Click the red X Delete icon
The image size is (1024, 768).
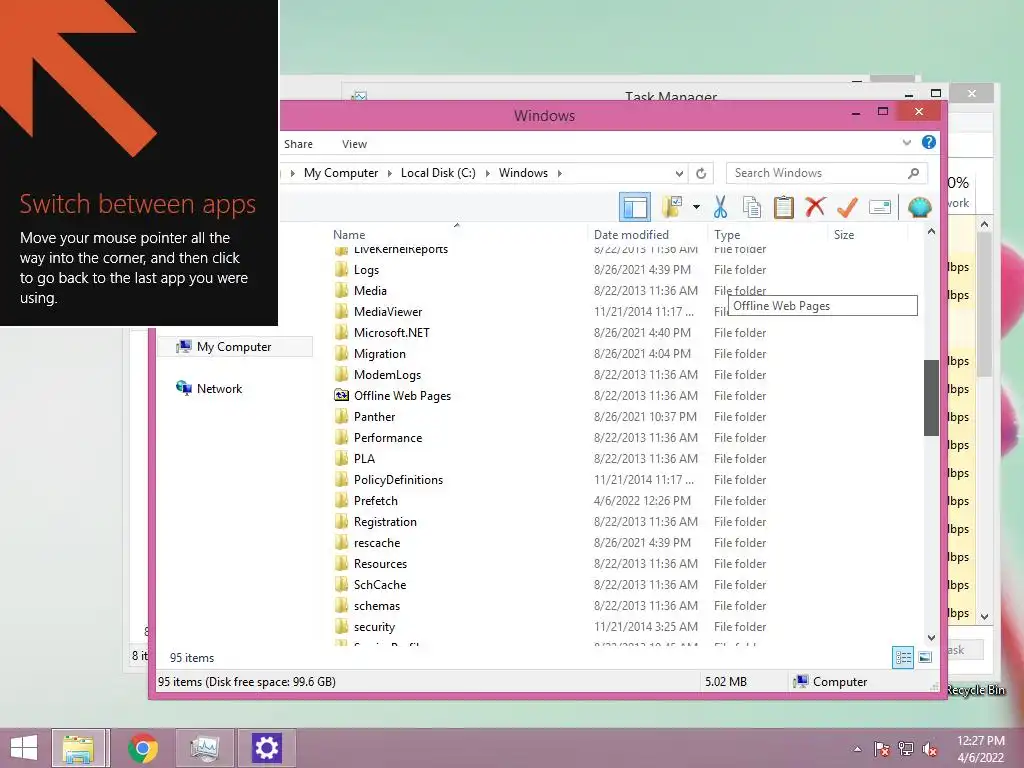[815, 207]
